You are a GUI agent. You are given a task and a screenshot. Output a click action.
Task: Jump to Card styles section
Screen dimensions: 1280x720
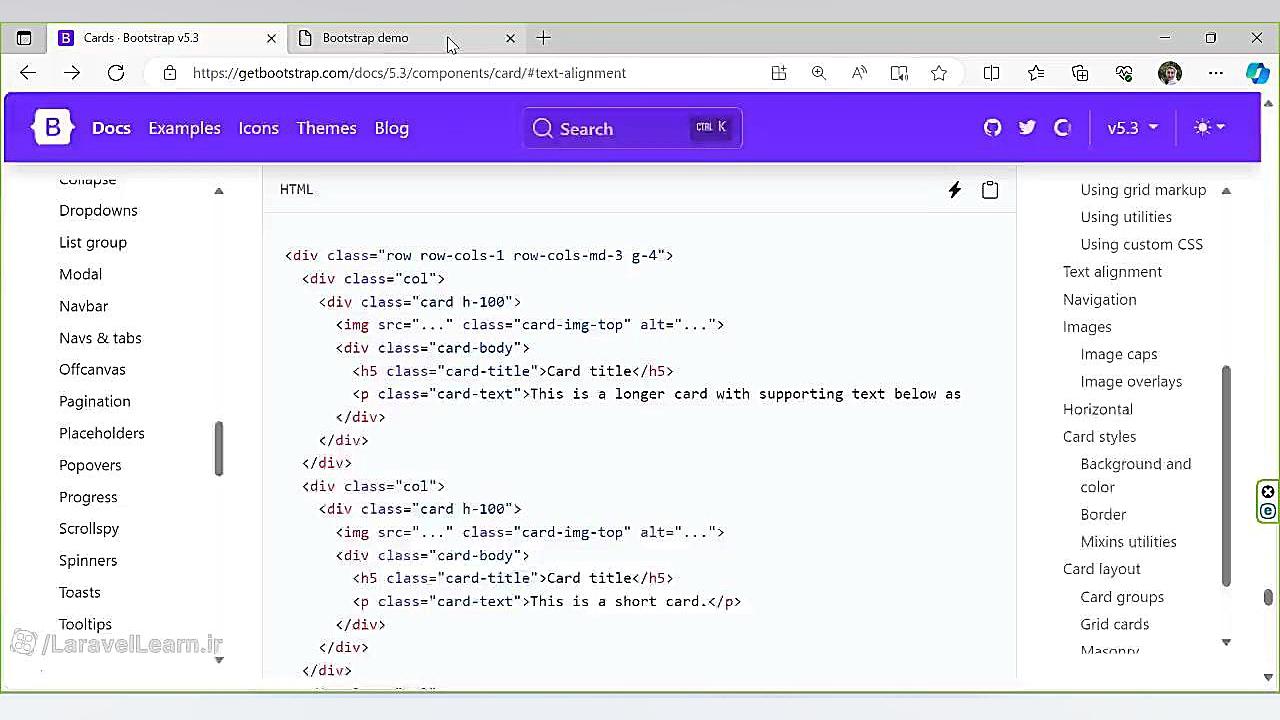pyautogui.click(x=1099, y=437)
